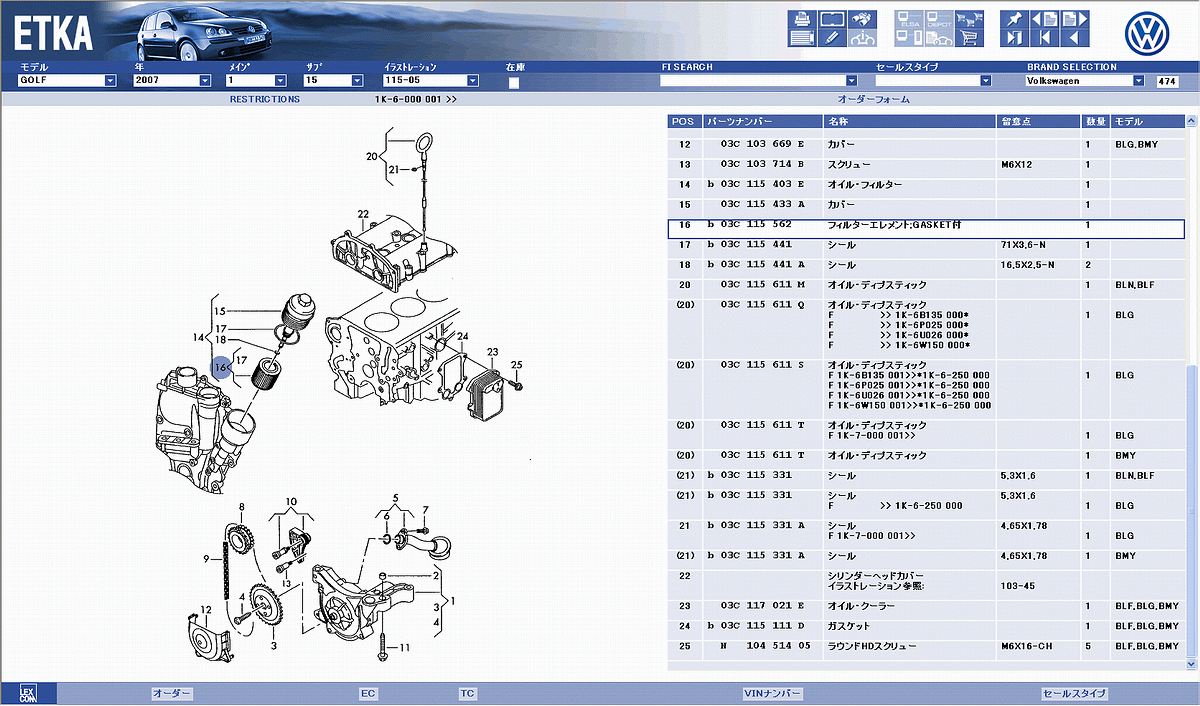This screenshot has width=1200, height=706.
Task: Toggle the 在庫 stock checkbox
Action: click(x=514, y=83)
